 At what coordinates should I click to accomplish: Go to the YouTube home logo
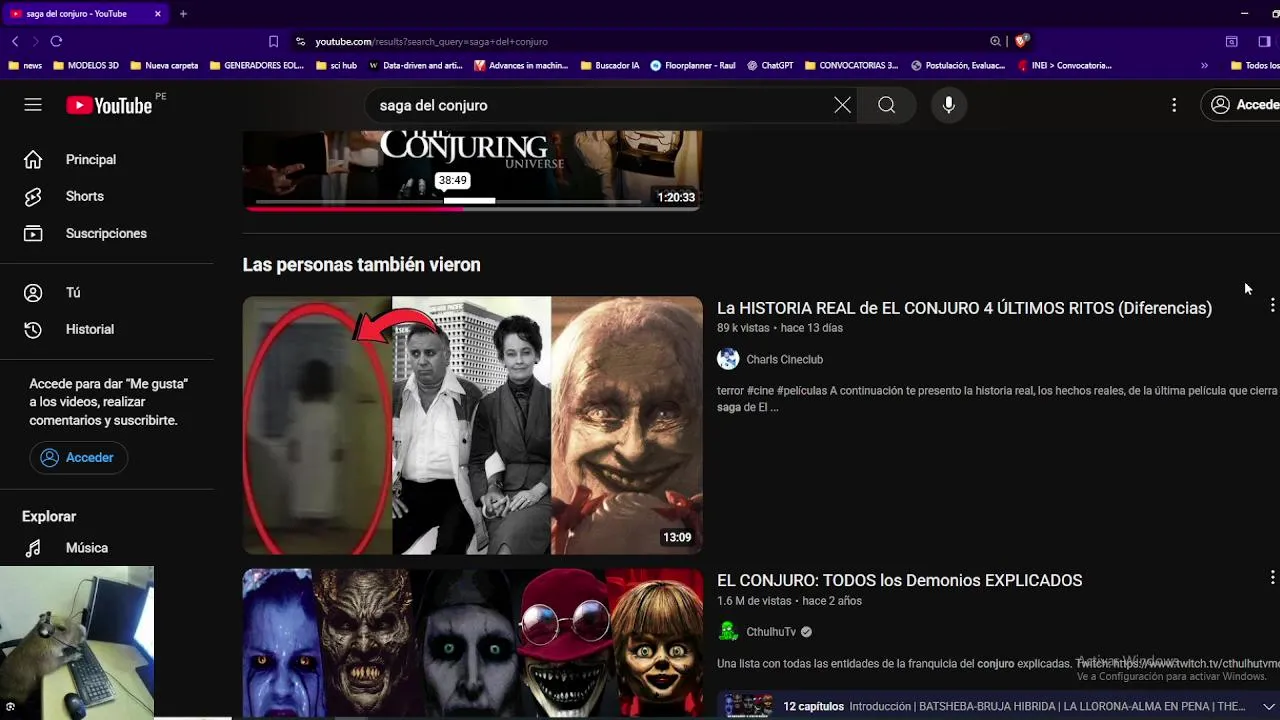click(109, 105)
